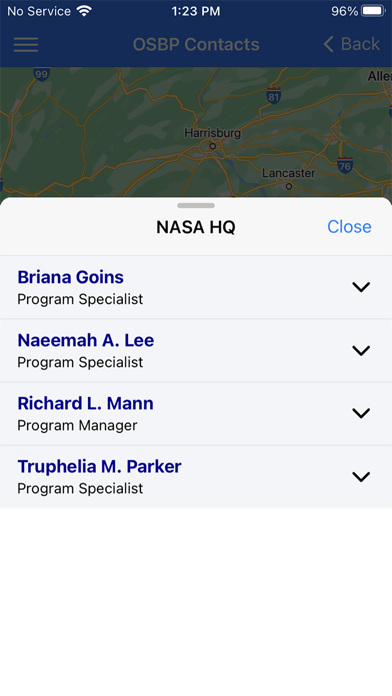The image size is (392, 696).
Task: Select the Richard L. Mann name
Action: [x=85, y=403]
